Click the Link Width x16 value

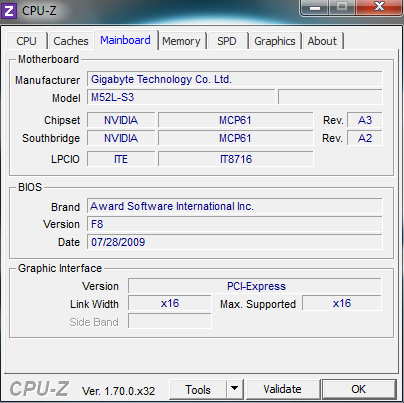[x=170, y=303]
